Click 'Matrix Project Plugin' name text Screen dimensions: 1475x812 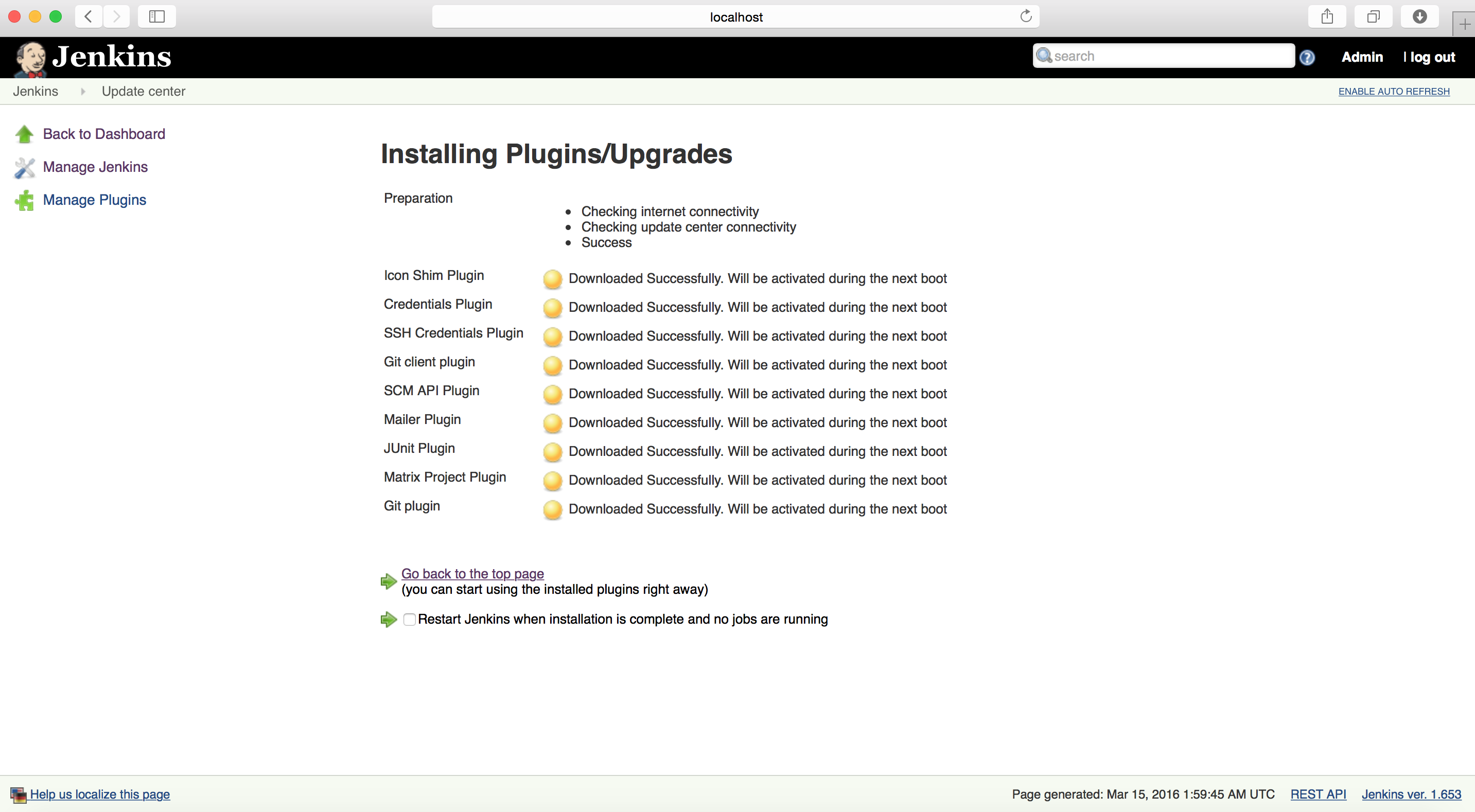pos(445,477)
